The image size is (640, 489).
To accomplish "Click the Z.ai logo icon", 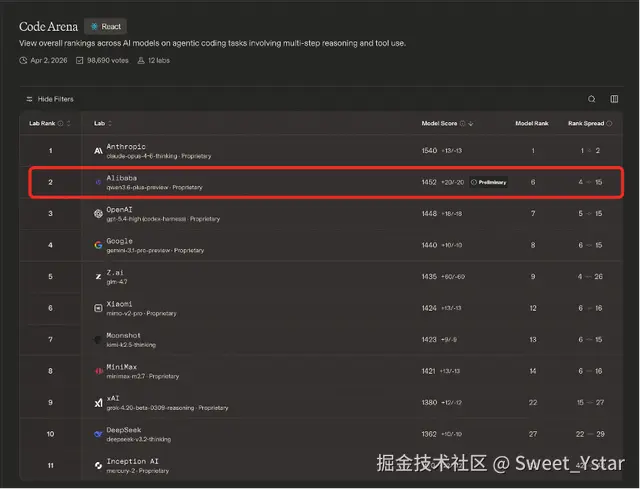I will point(98,276).
